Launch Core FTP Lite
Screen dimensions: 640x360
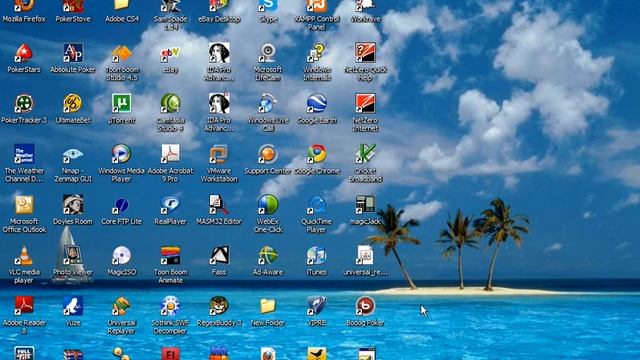click(122, 205)
